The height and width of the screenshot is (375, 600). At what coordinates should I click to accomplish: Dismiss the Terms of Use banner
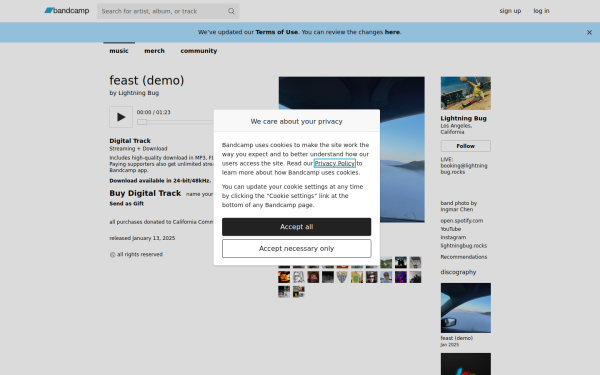pos(589,33)
